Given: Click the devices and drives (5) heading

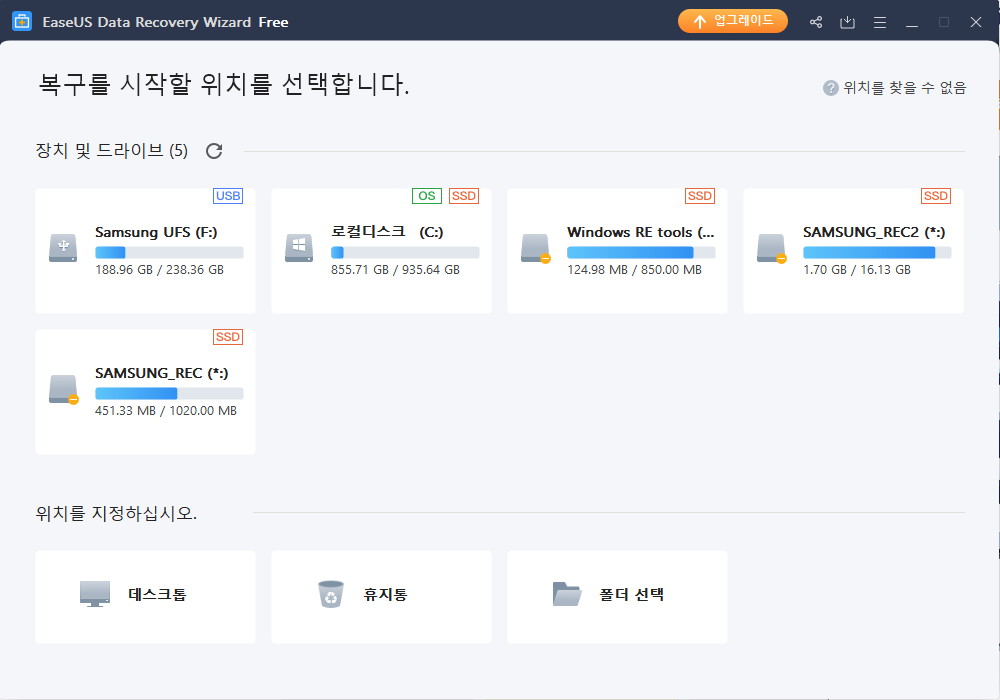Looking at the screenshot, I should 112,151.
